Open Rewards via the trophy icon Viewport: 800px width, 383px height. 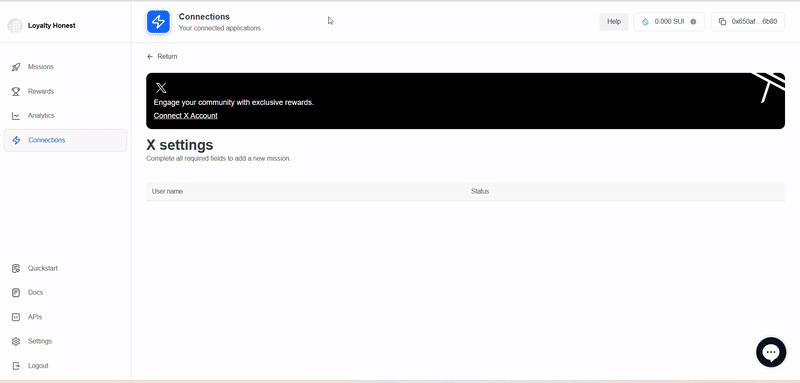point(16,91)
